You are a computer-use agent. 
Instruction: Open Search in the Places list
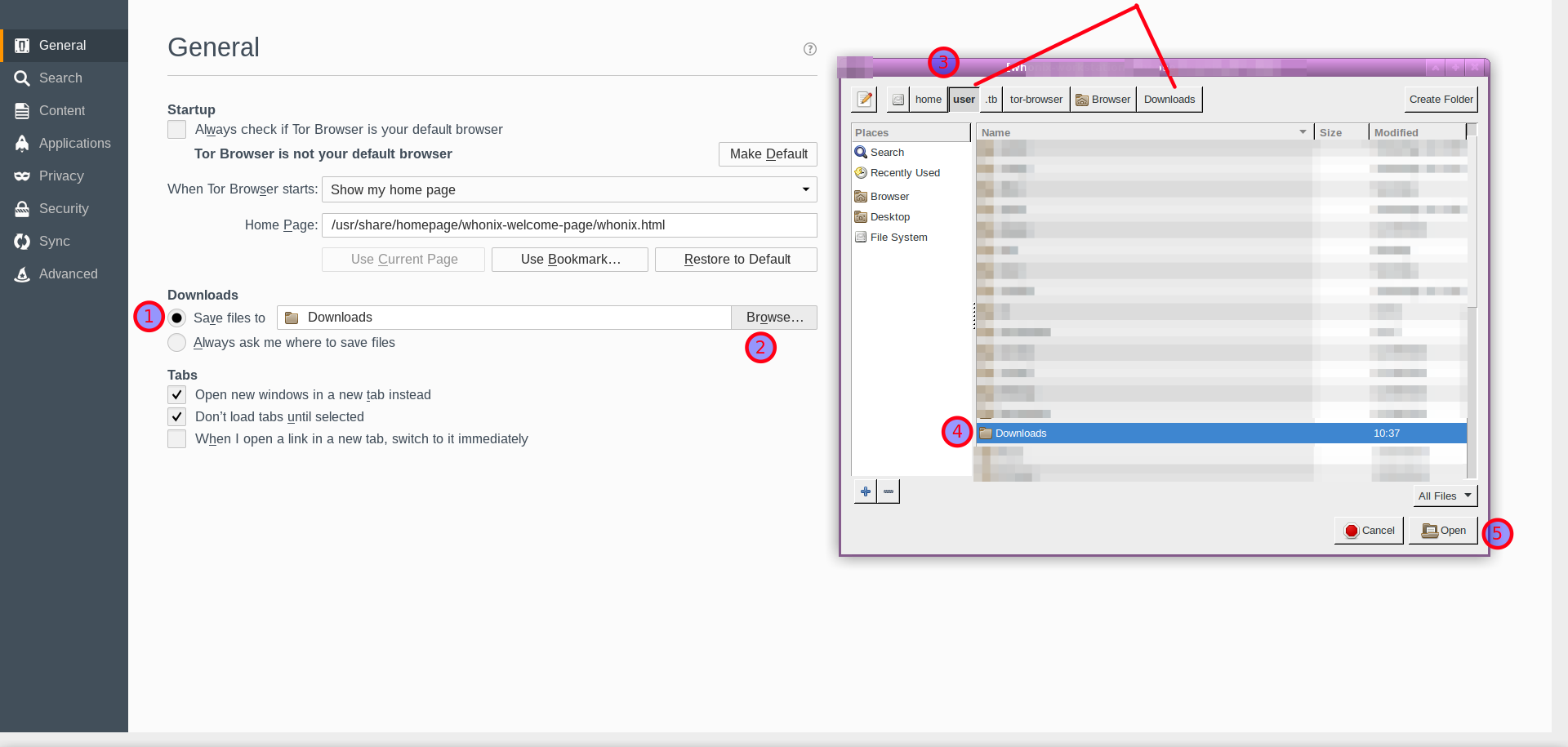coord(886,153)
